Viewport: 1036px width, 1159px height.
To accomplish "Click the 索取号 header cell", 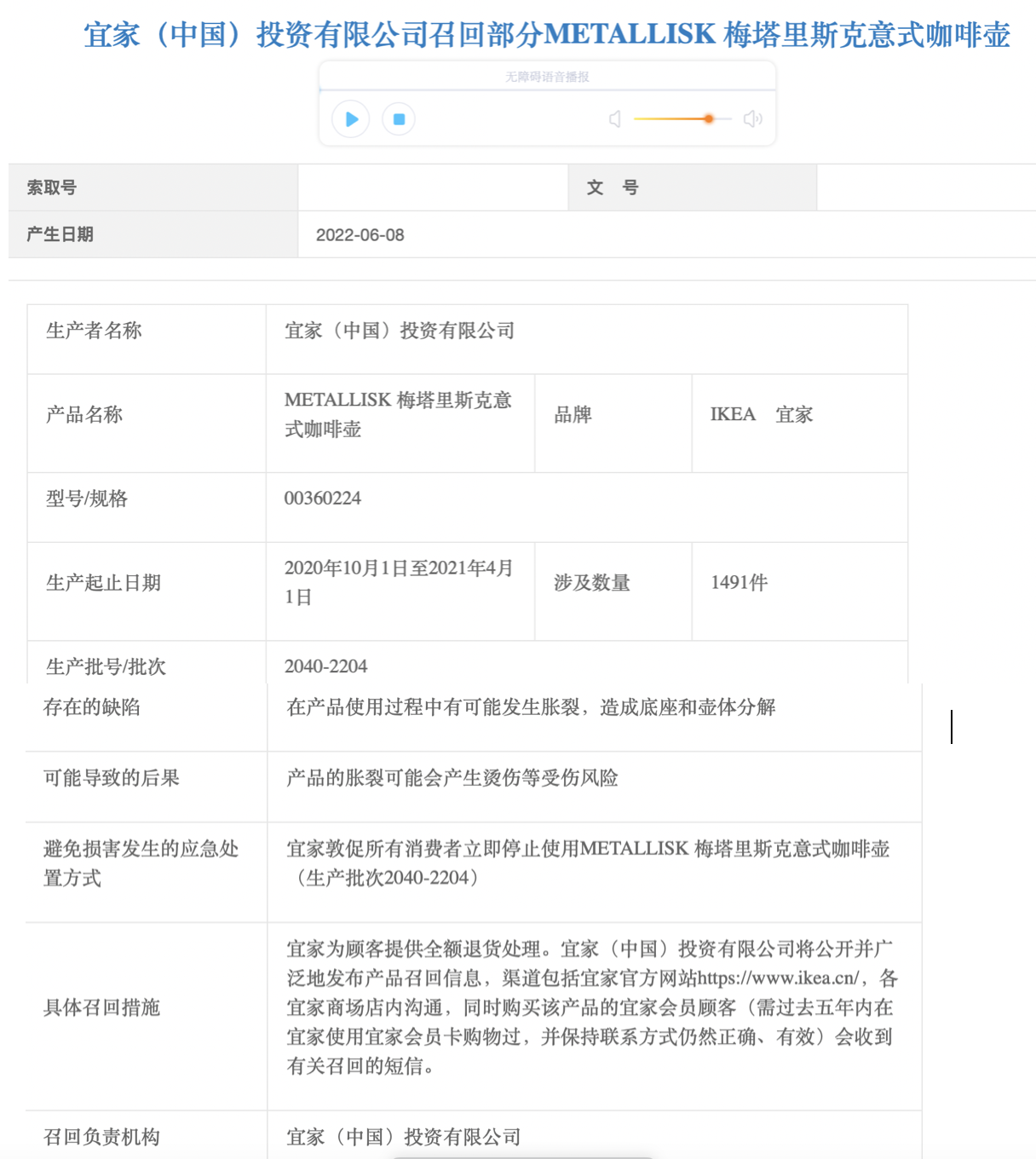I will (x=153, y=187).
